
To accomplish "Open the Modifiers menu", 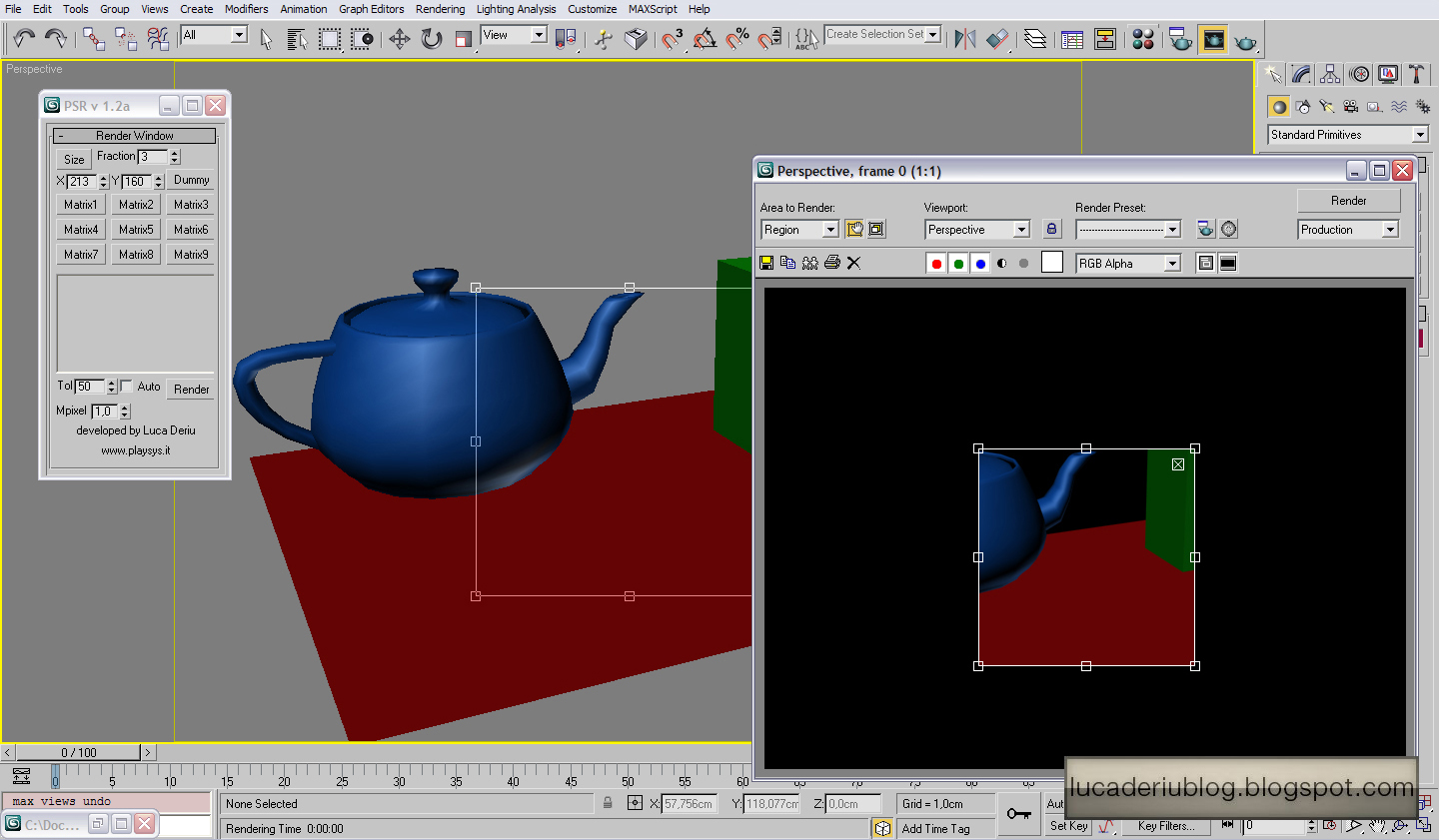I will (246, 9).
